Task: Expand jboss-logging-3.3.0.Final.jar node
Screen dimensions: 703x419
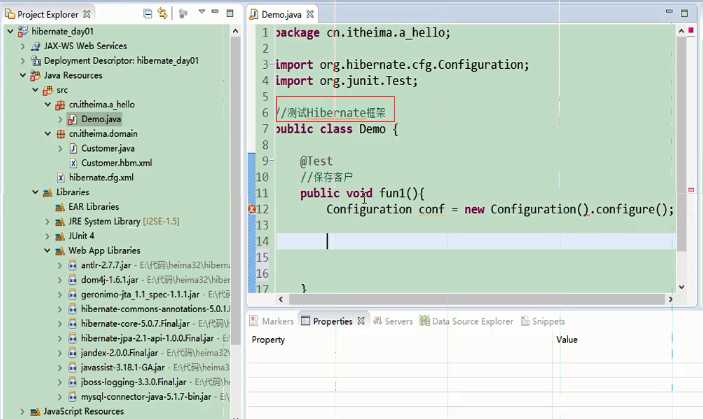Action: click(x=60, y=382)
